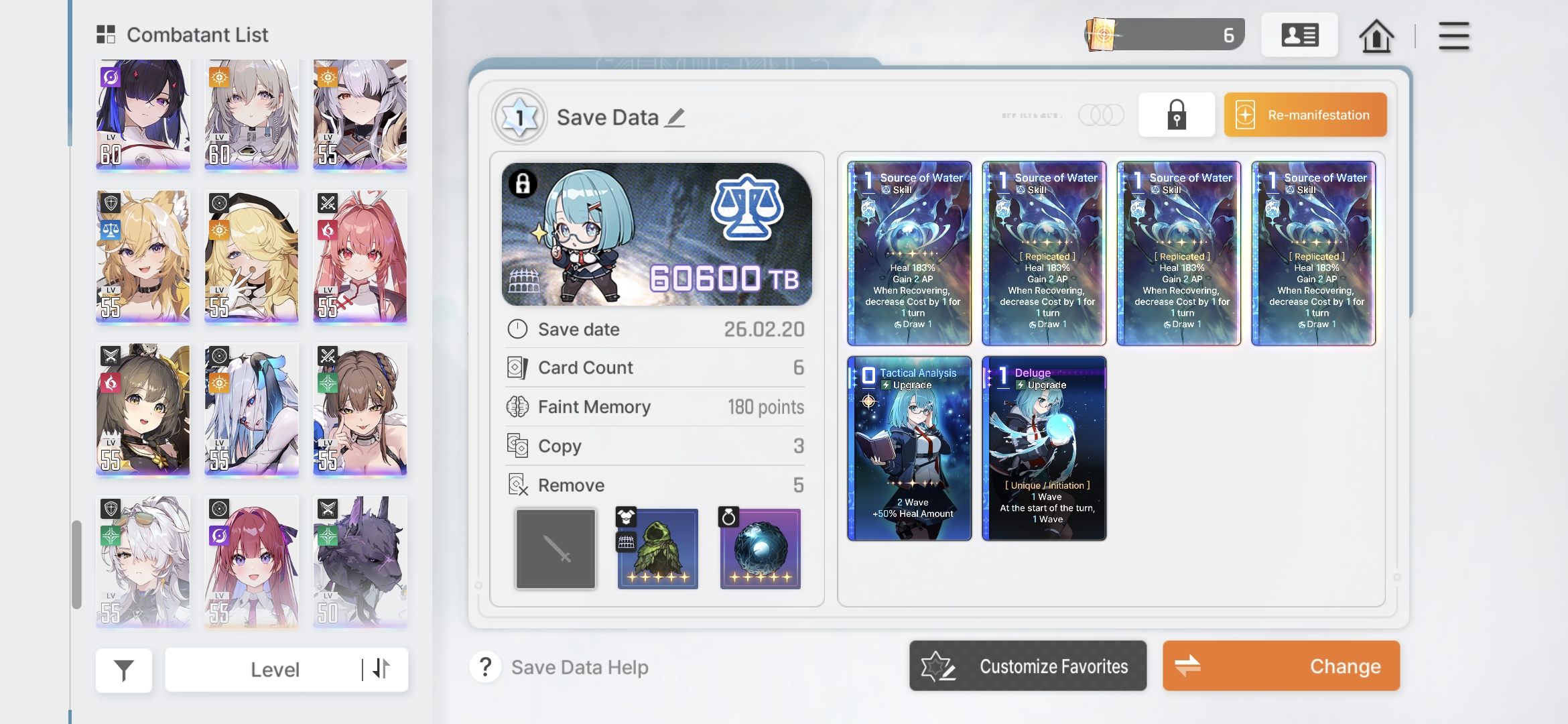The image size is (1568, 724).
Task: Open the home screen icon
Action: coord(1376,36)
